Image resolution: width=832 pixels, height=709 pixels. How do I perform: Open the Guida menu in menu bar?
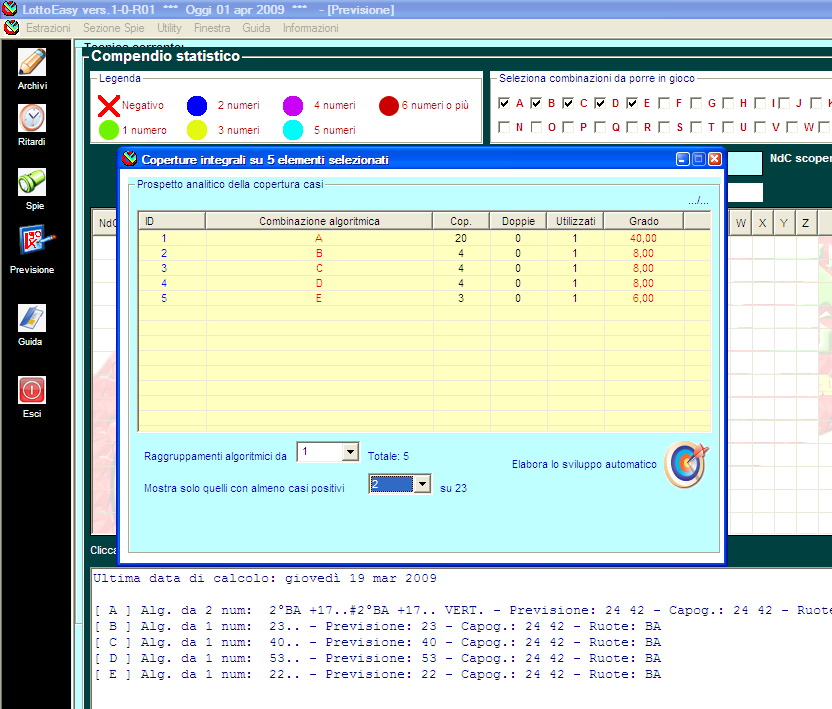pyautogui.click(x=256, y=28)
